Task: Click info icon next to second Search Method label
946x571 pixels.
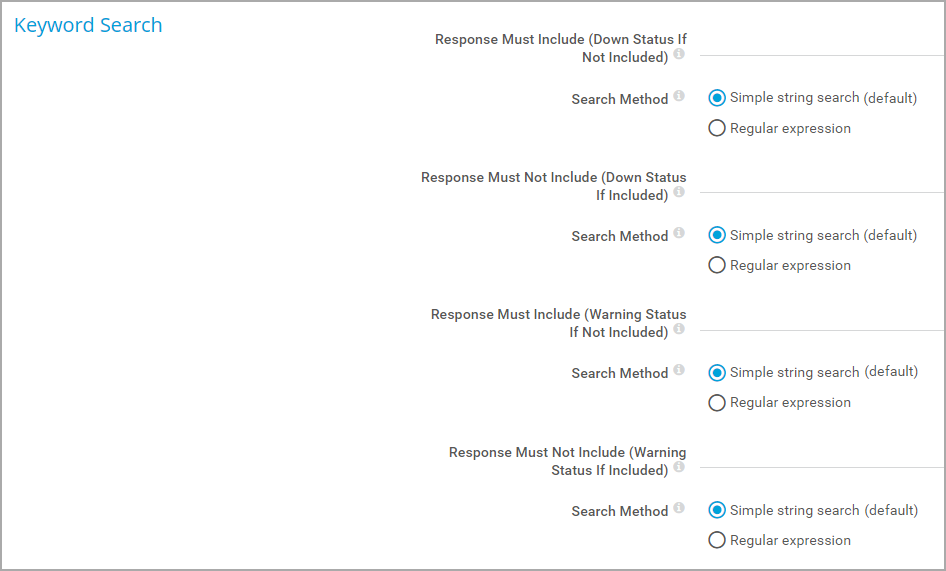Action: pos(679,232)
